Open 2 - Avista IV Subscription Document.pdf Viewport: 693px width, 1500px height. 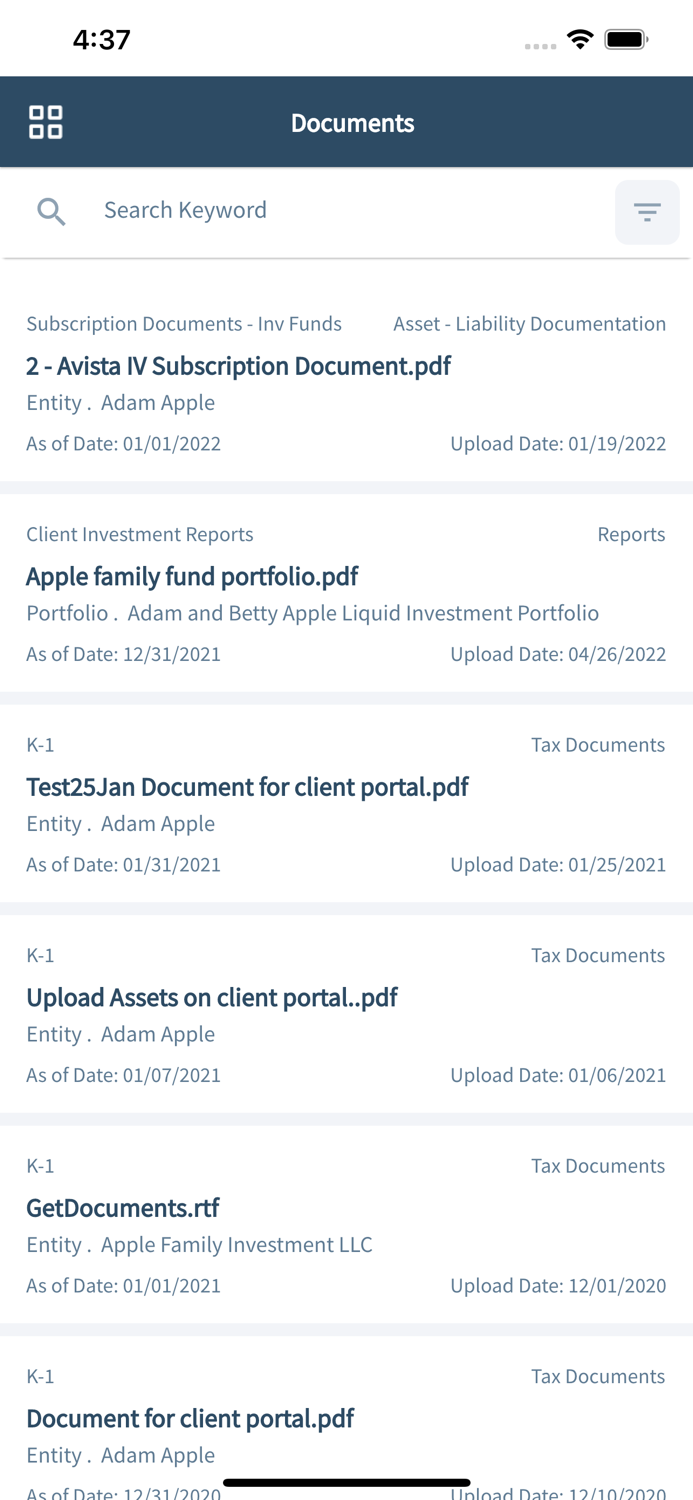[x=238, y=366]
